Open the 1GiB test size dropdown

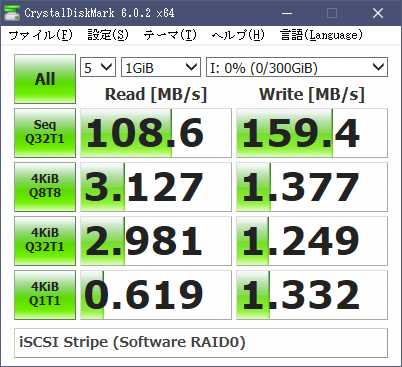(x=161, y=67)
